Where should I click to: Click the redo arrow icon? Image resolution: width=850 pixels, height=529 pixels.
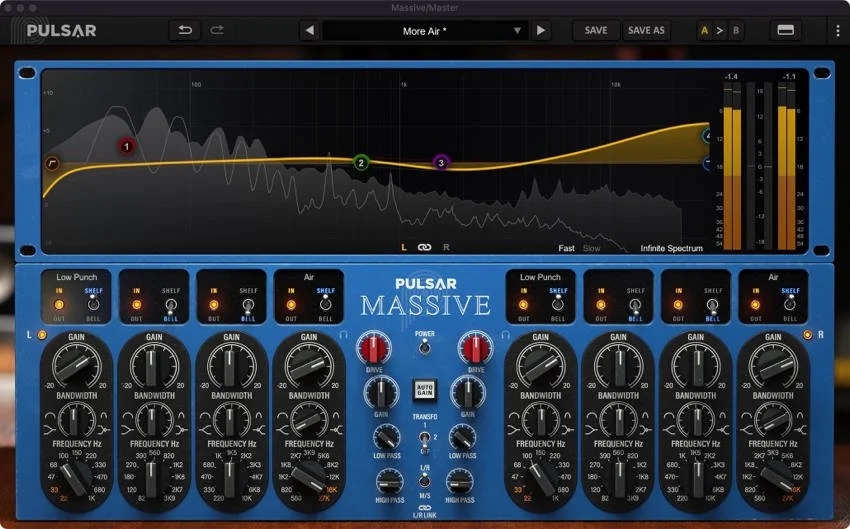[x=217, y=30]
